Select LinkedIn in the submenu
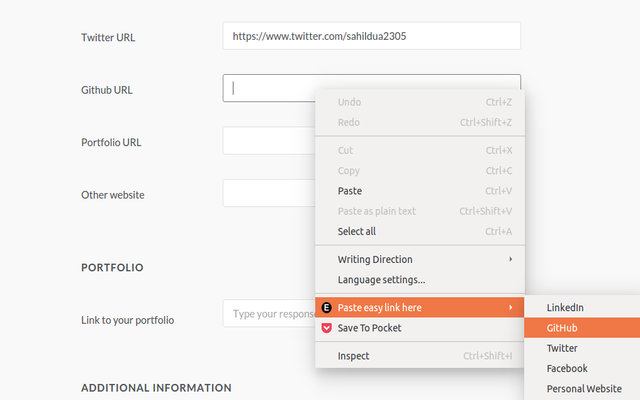The image size is (640, 400). click(582, 307)
